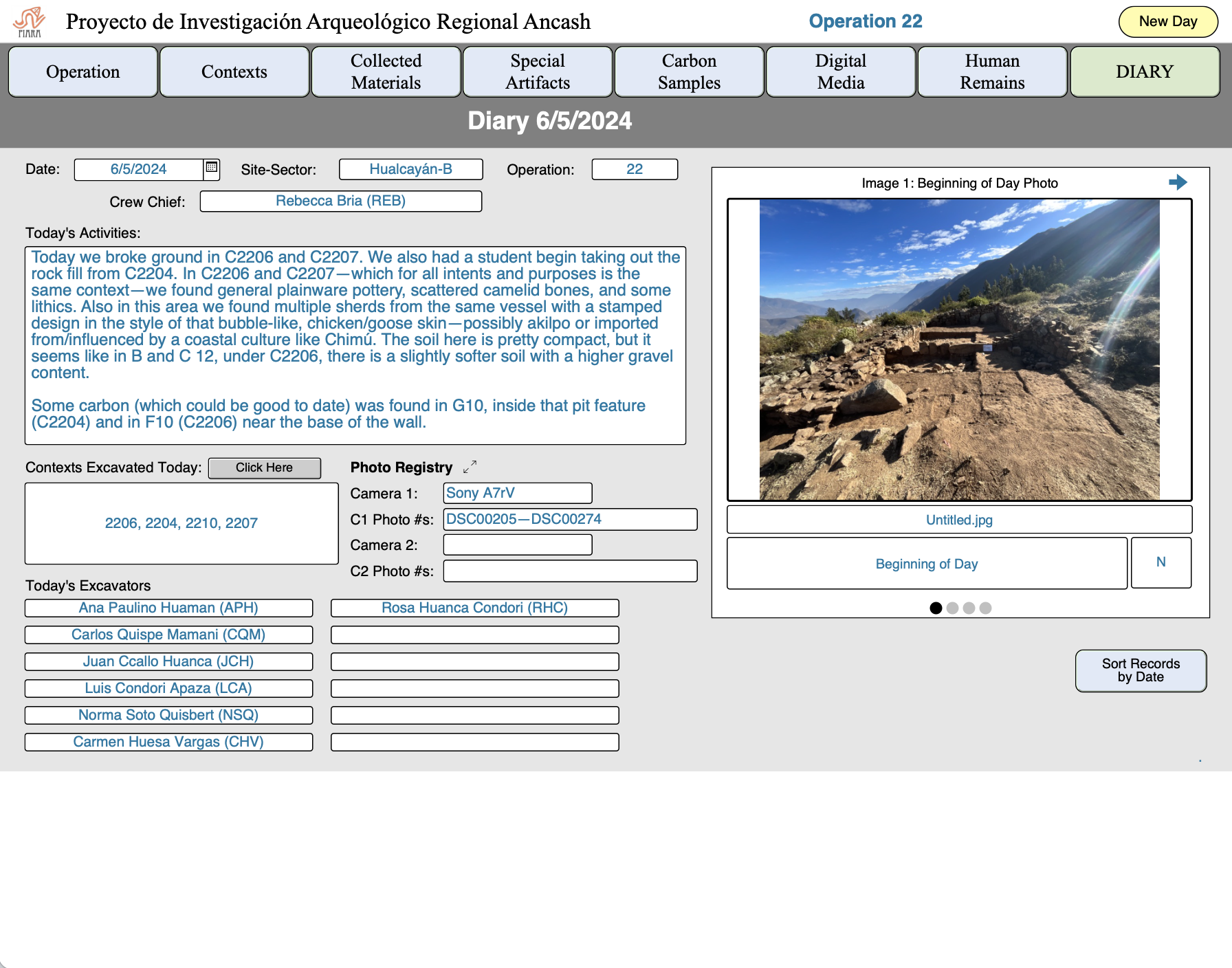Click Here for Contexts Excavated Today
The width and height of the screenshot is (1232, 968).
(x=264, y=467)
